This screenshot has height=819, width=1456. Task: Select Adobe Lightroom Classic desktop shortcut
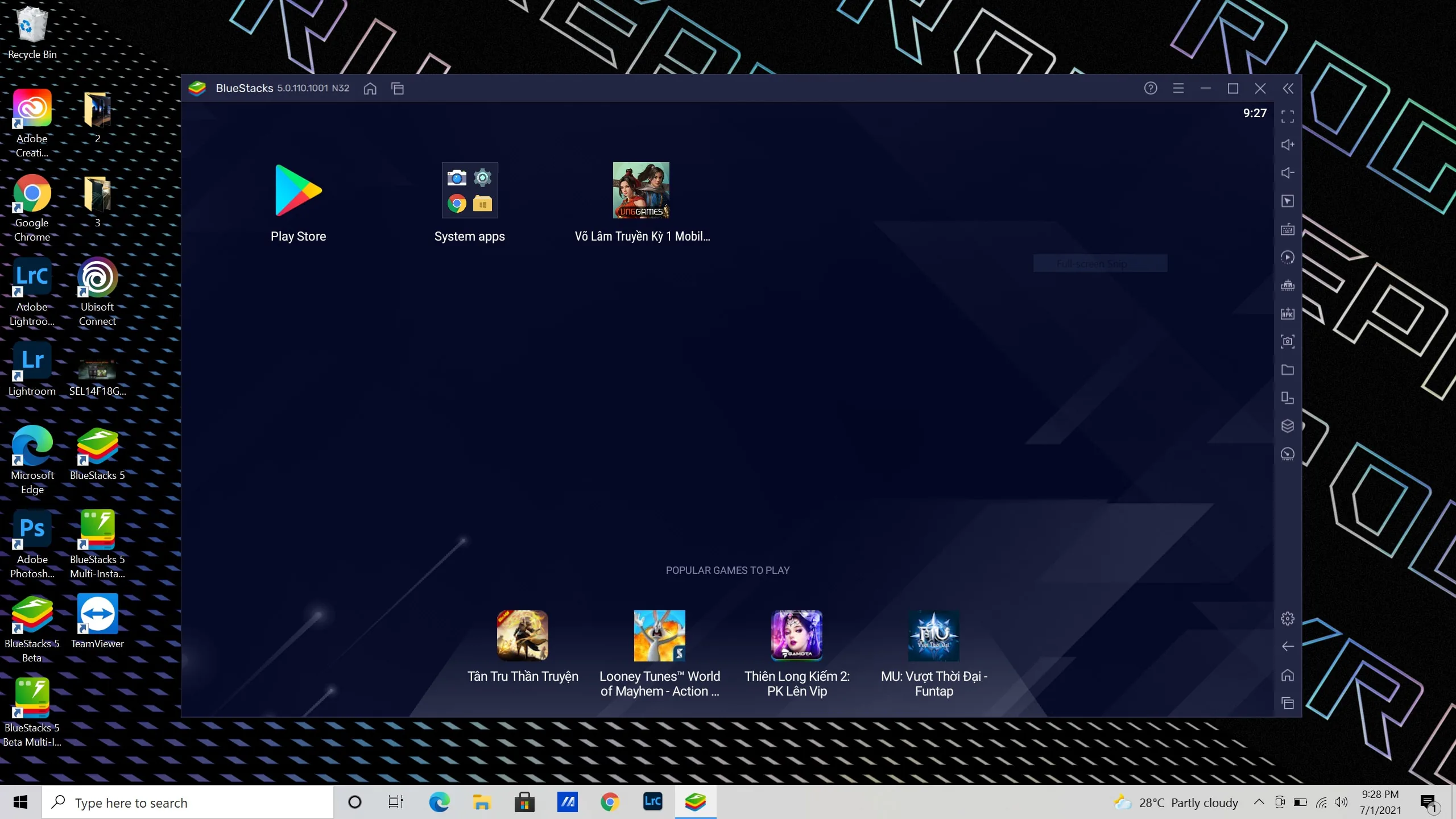coord(32,292)
